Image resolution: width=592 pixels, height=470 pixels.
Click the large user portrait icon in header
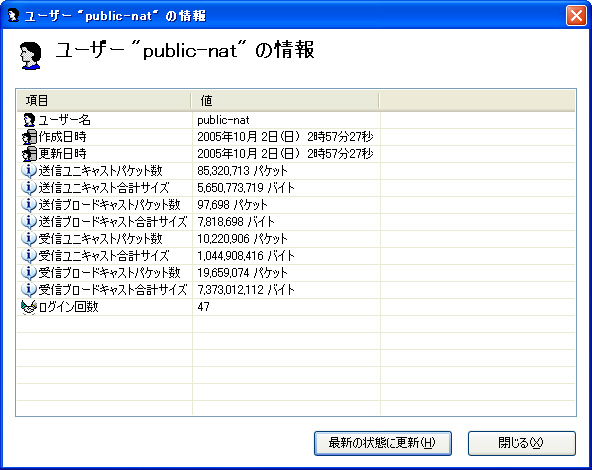click(30, 56)
